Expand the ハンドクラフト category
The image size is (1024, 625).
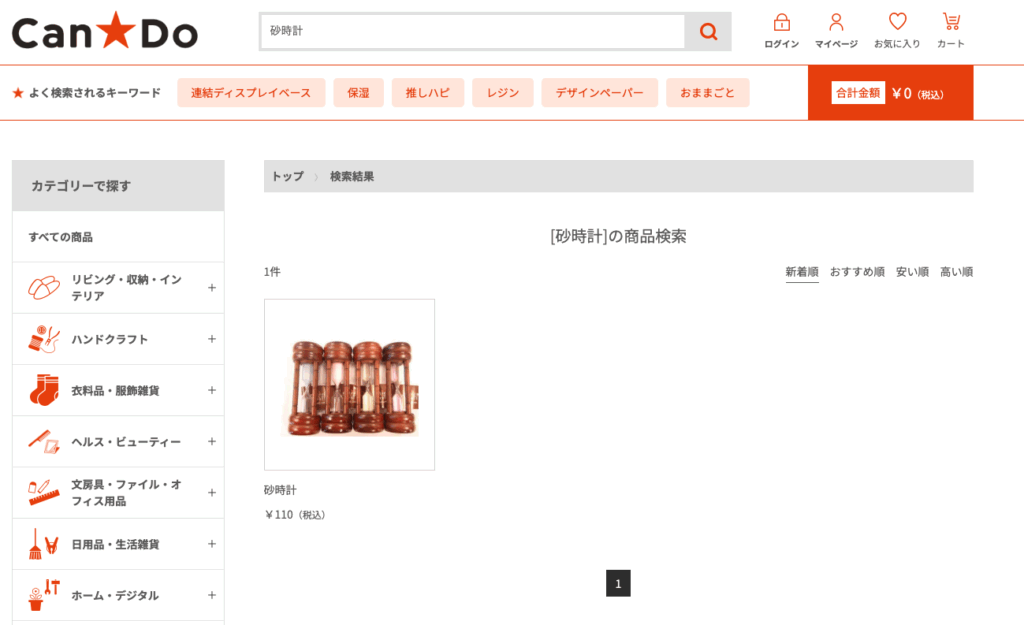(x=212, y=339)
